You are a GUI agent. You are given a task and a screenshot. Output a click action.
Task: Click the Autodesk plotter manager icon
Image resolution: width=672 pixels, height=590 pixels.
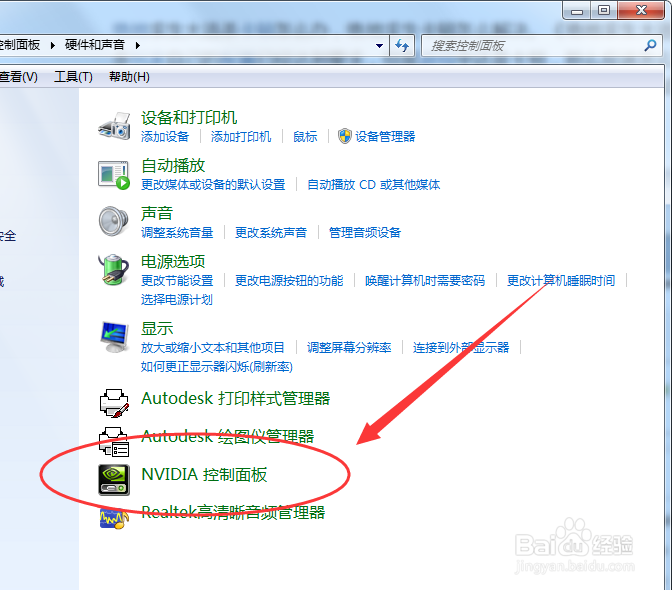click(x=114, y=441)
